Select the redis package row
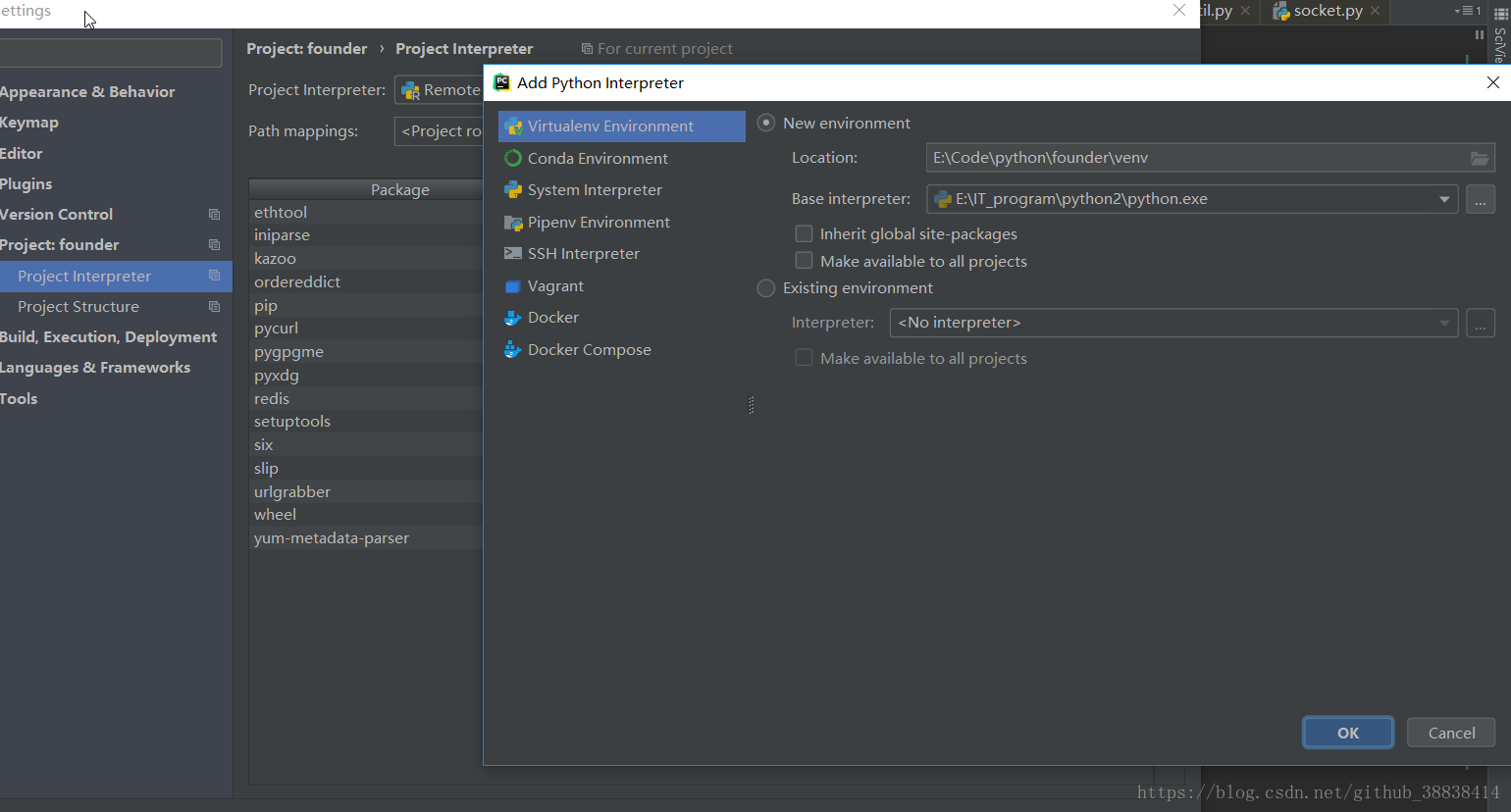The image size is (1511, 812). pos(366,399)
